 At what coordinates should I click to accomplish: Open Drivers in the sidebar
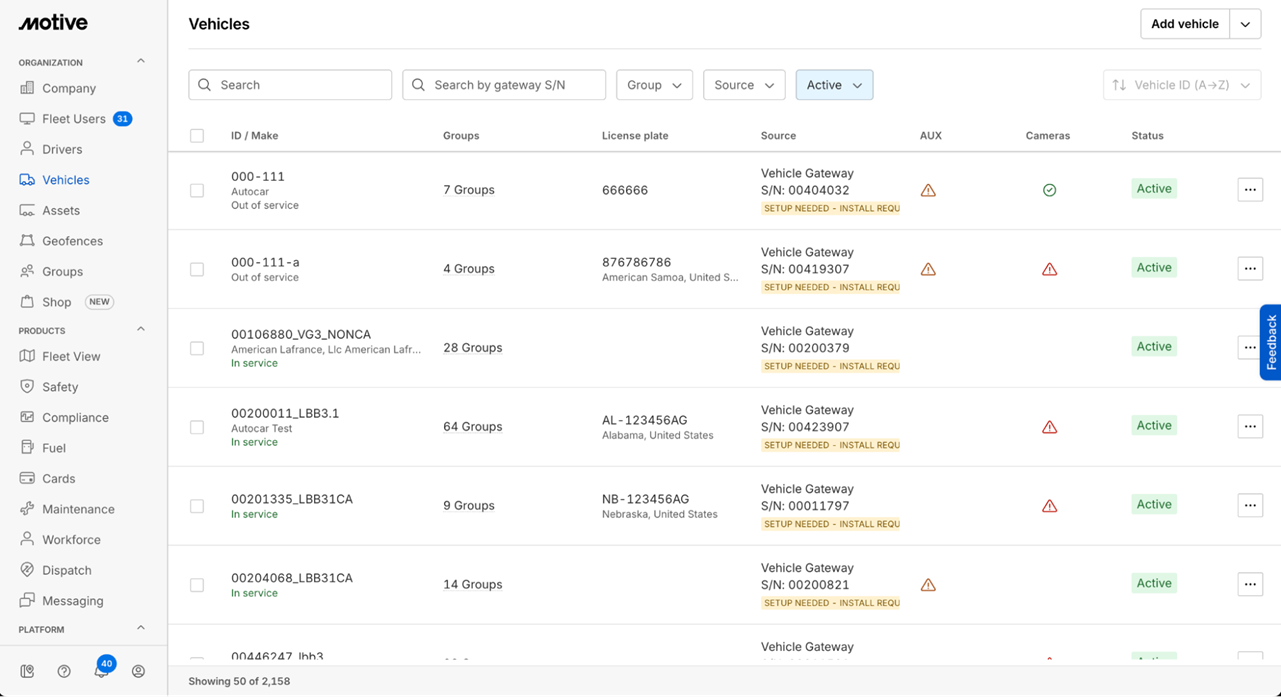[x=62, y=149]
